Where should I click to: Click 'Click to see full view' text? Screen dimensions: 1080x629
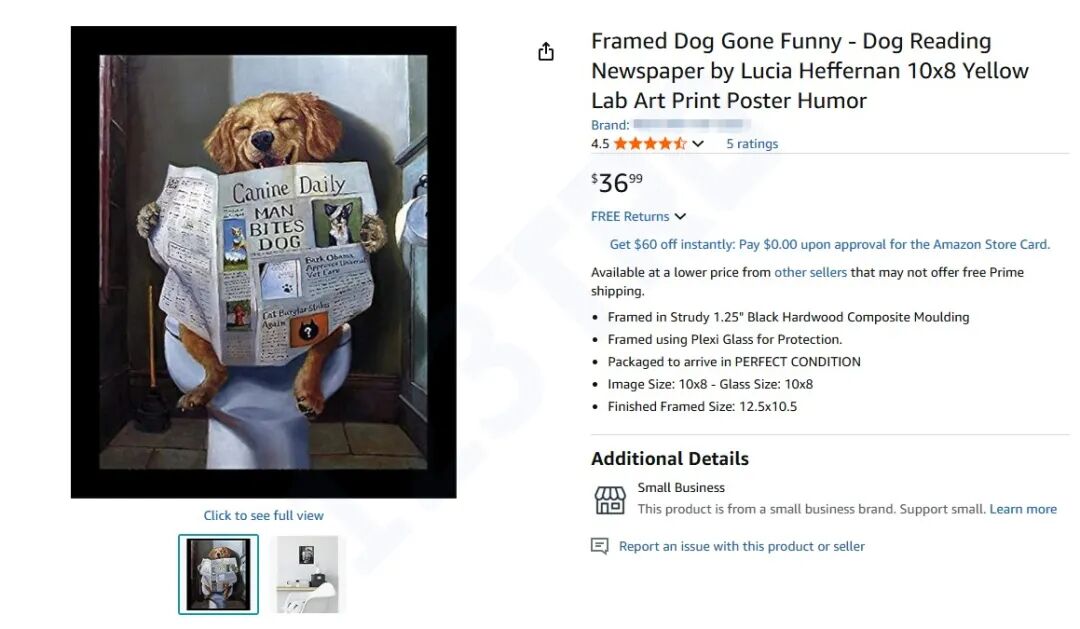pyautogui.click(x=264, y=516)
